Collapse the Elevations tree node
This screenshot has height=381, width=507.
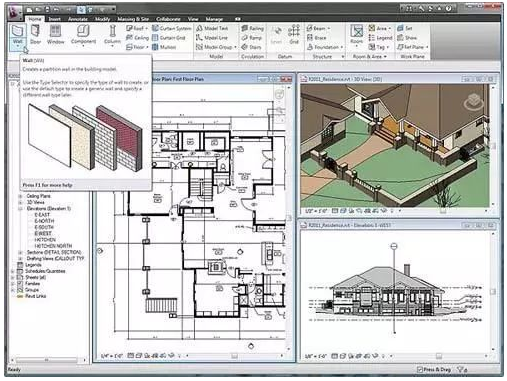pos(20,209)
